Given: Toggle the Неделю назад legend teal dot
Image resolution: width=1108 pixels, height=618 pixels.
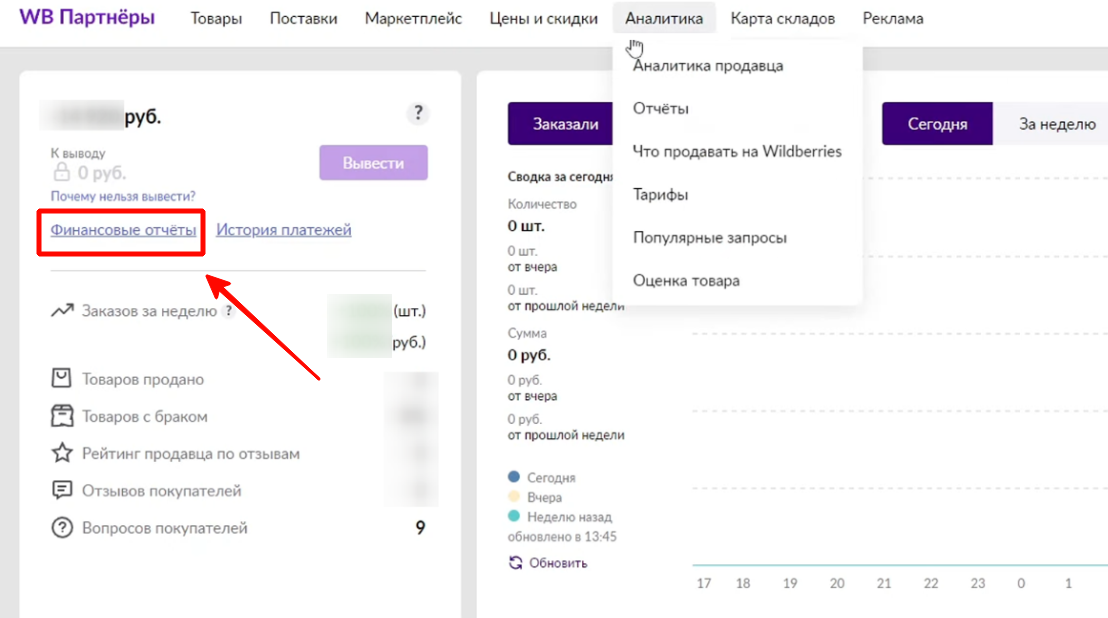Looking at the screenshot, I should (514, 516).
